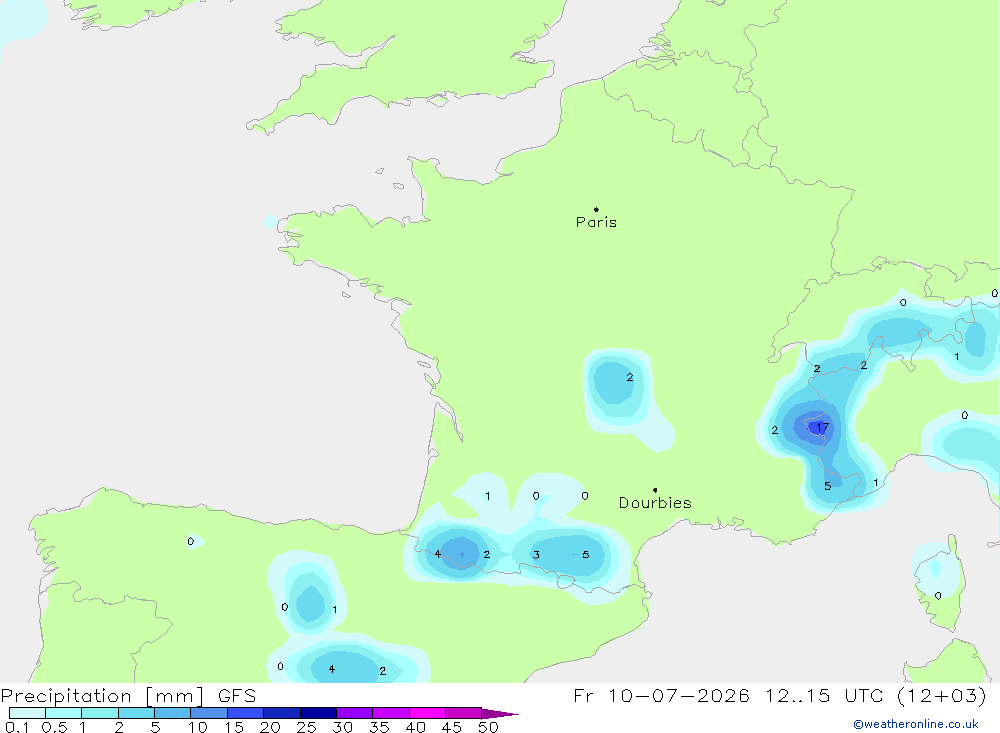
Task: Pick the 20–25 mm dark blue legend swatch
Action: click(x=282, y=713)
